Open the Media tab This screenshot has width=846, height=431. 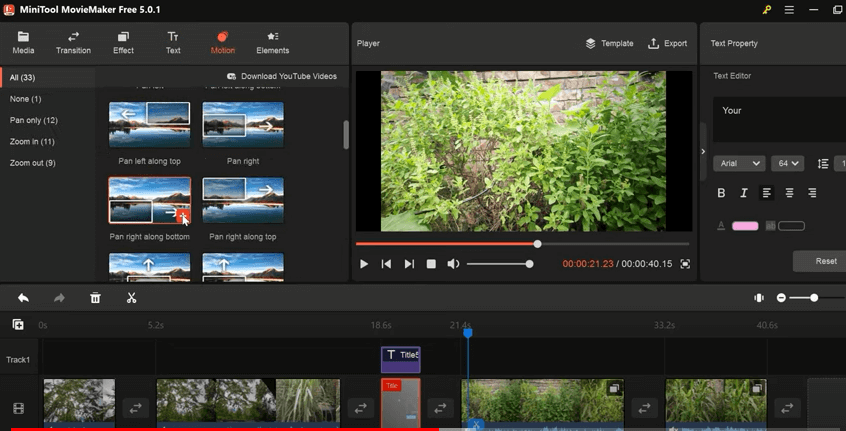tap(23, 43)
